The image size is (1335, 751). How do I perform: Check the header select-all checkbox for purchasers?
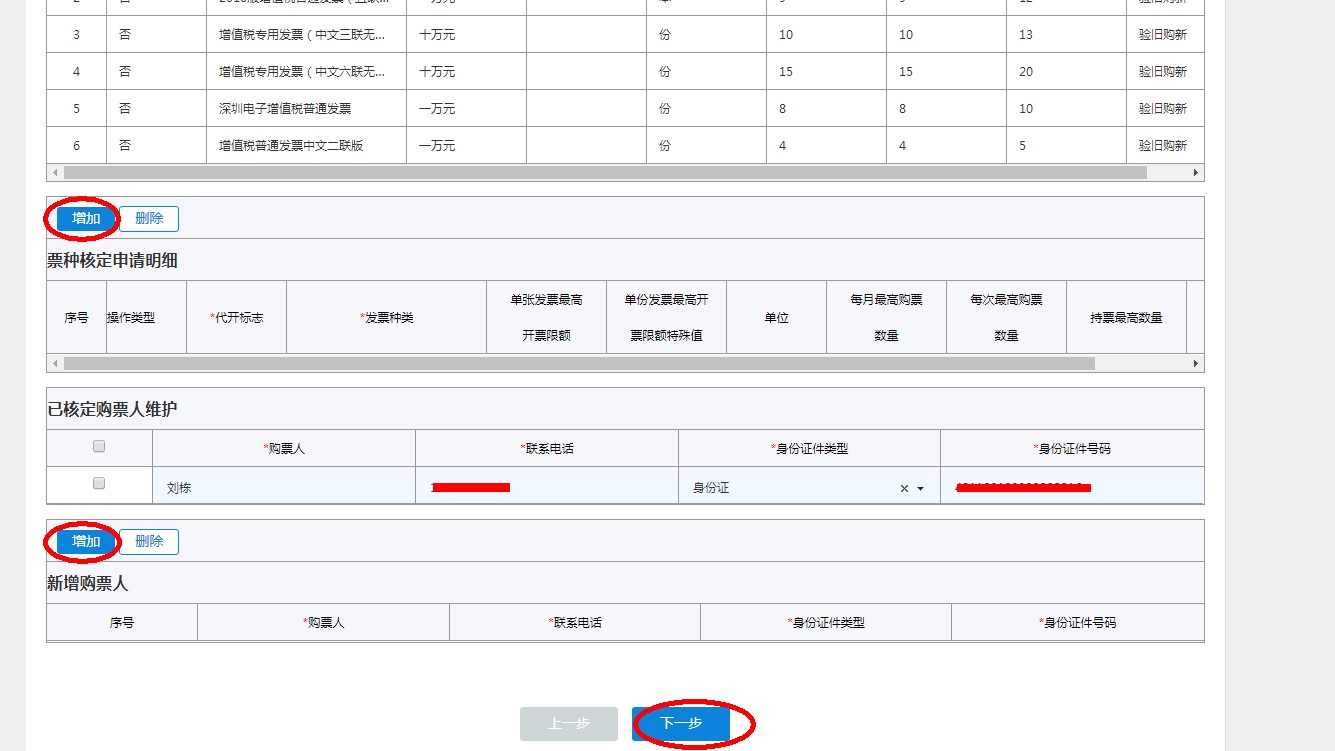click(98, 446)
